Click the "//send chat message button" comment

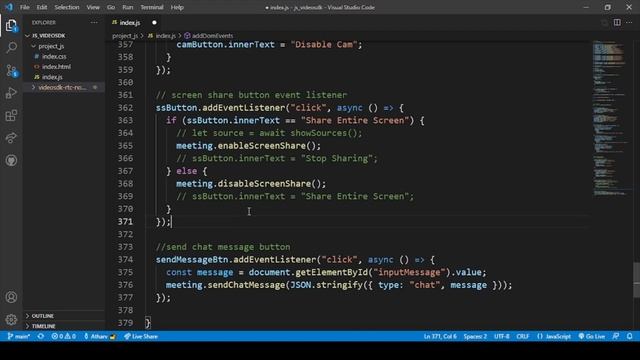pos(223,247)
